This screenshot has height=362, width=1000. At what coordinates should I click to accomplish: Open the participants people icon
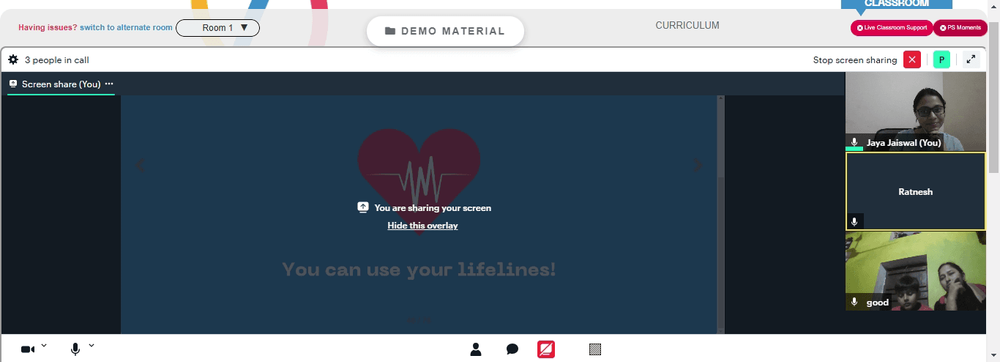476,349
